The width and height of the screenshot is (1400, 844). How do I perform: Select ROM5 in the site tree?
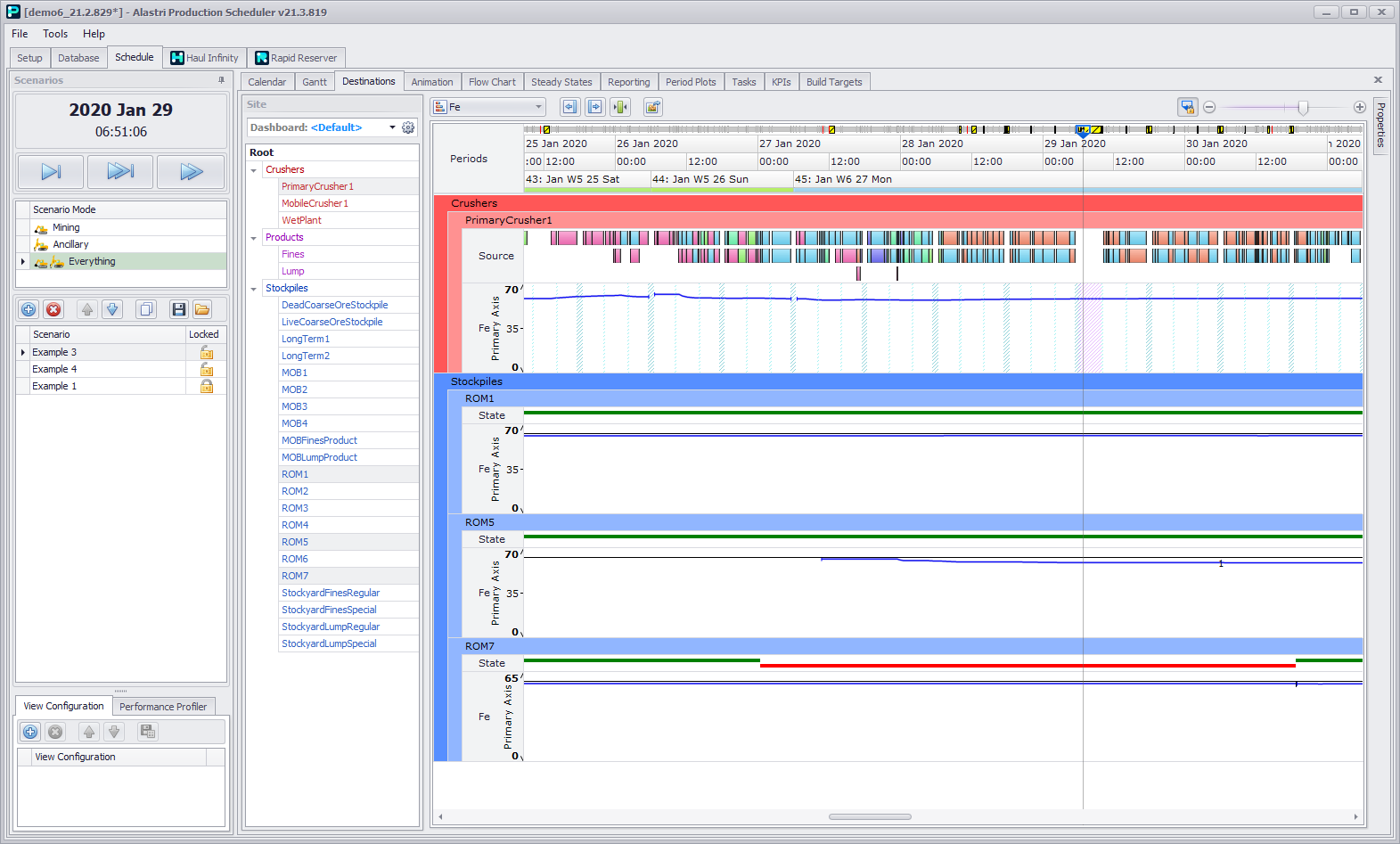tap(295, 542)
